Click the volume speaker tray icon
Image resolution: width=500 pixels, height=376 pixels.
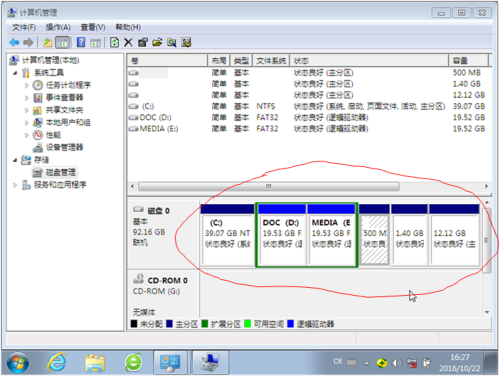[396, 363]
